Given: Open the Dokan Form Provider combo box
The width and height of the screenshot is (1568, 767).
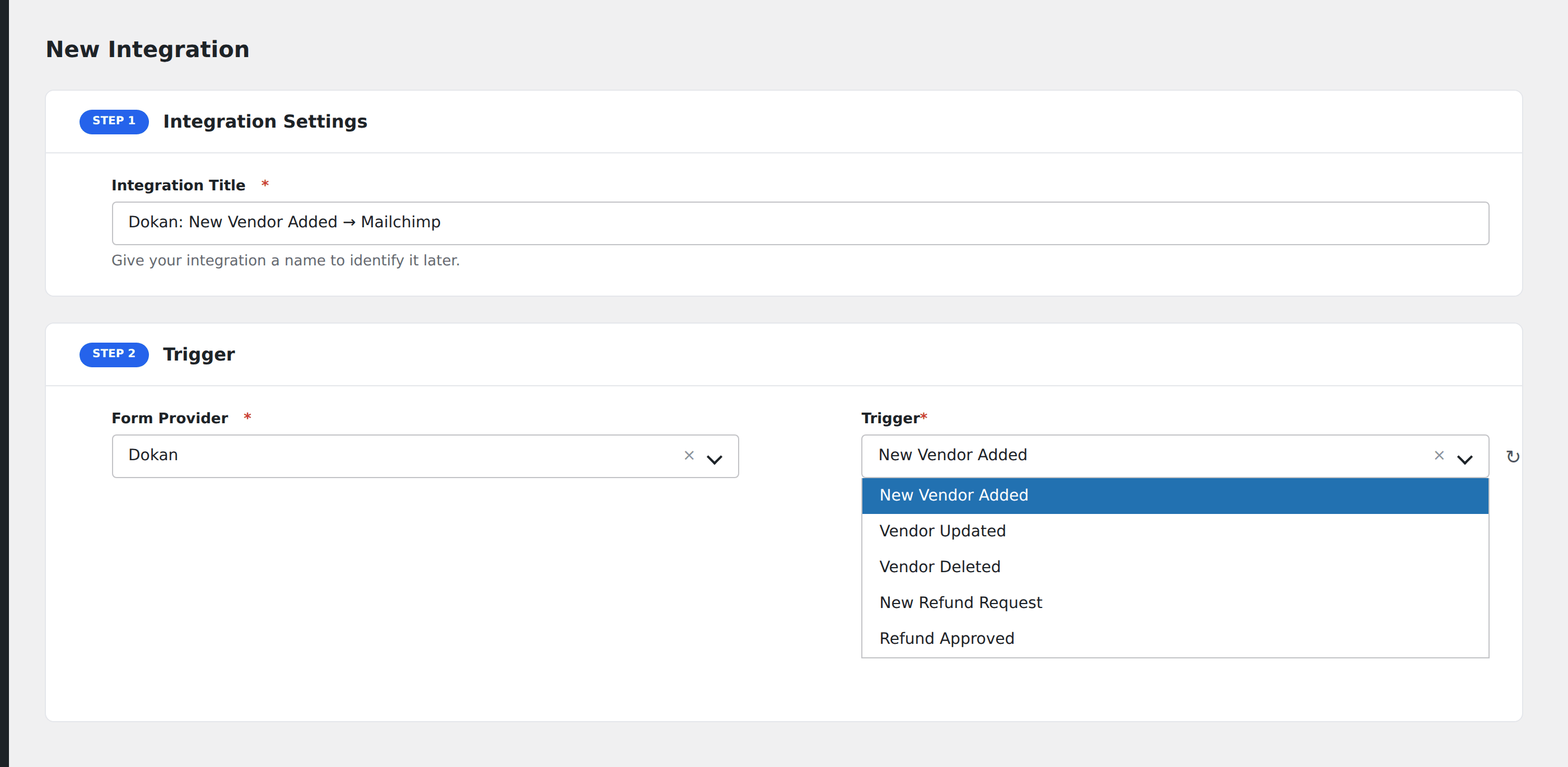Looking at the screenshot, I should pyautogui.click(x=425, y=456).
